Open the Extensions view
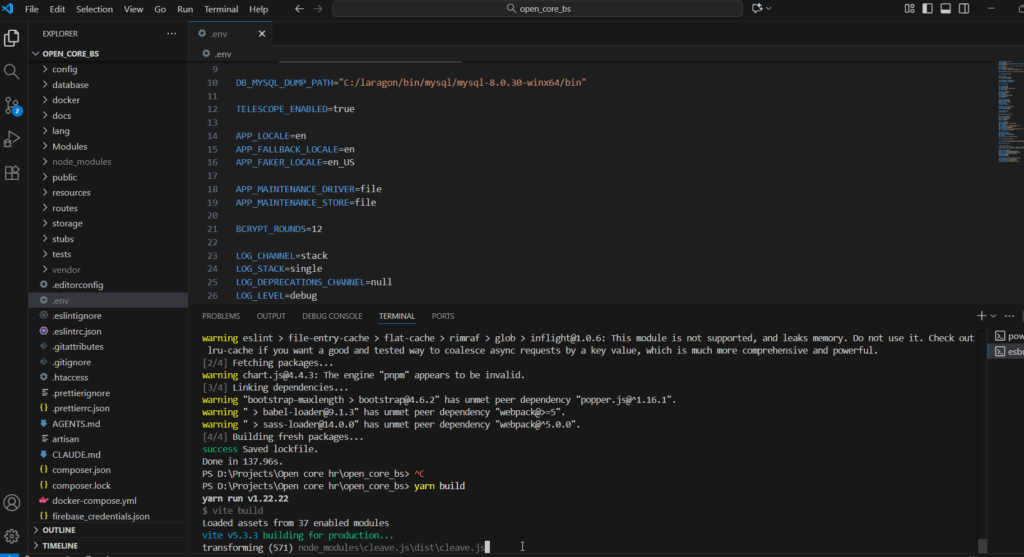1024x557 pixels. (12, 172)
